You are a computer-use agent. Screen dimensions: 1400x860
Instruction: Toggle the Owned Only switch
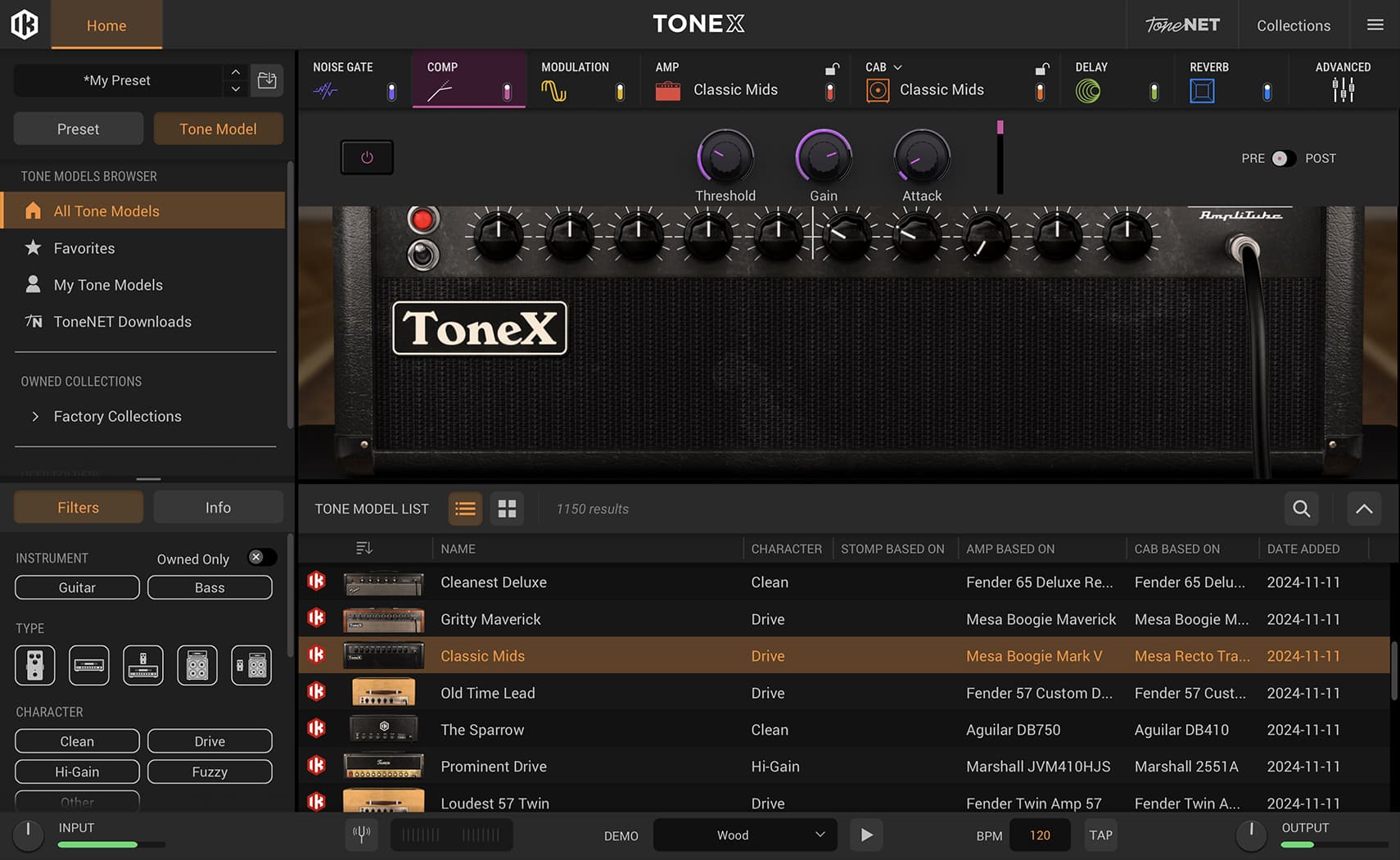click(x=261, y=558)
